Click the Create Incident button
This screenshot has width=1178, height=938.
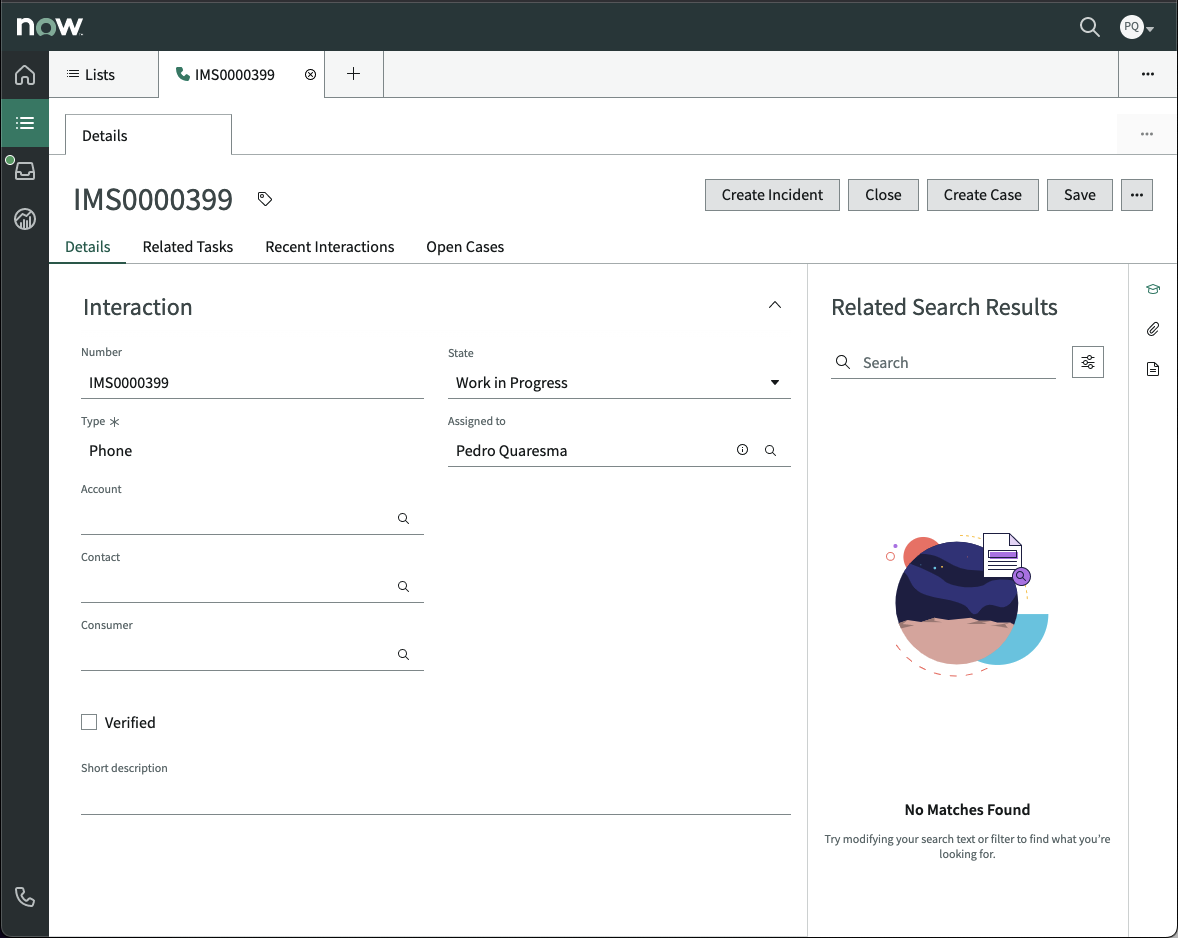tap(772, 195)
